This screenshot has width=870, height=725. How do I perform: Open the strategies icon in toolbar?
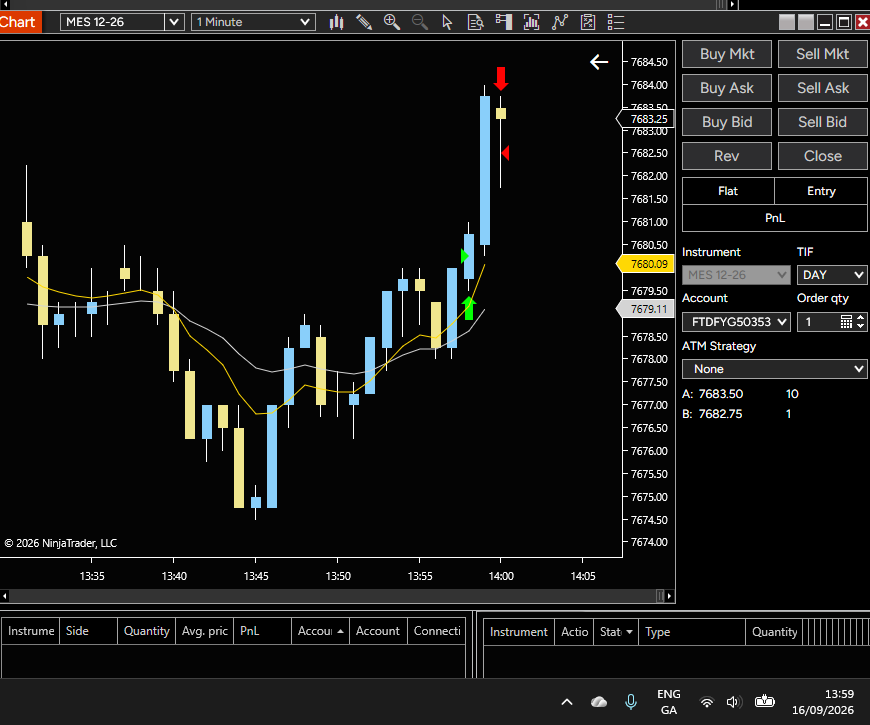[588, 22]
